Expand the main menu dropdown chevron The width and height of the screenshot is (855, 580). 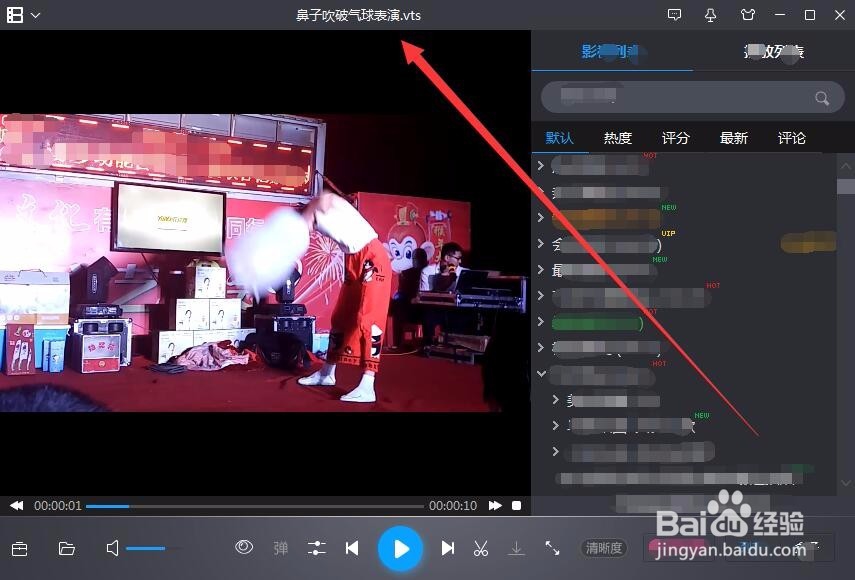pyautogui.click(x=35, y=15)
